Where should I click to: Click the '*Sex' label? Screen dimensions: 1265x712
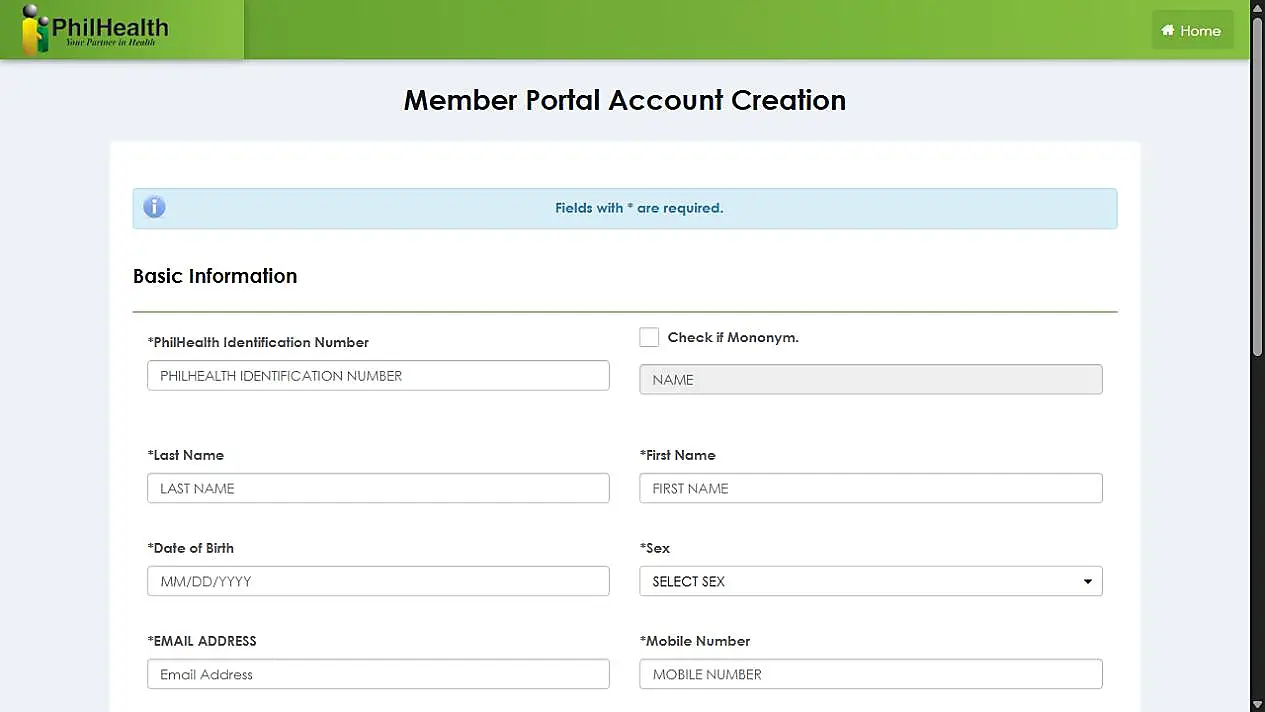pyautogui.click(x=655, y=548)
